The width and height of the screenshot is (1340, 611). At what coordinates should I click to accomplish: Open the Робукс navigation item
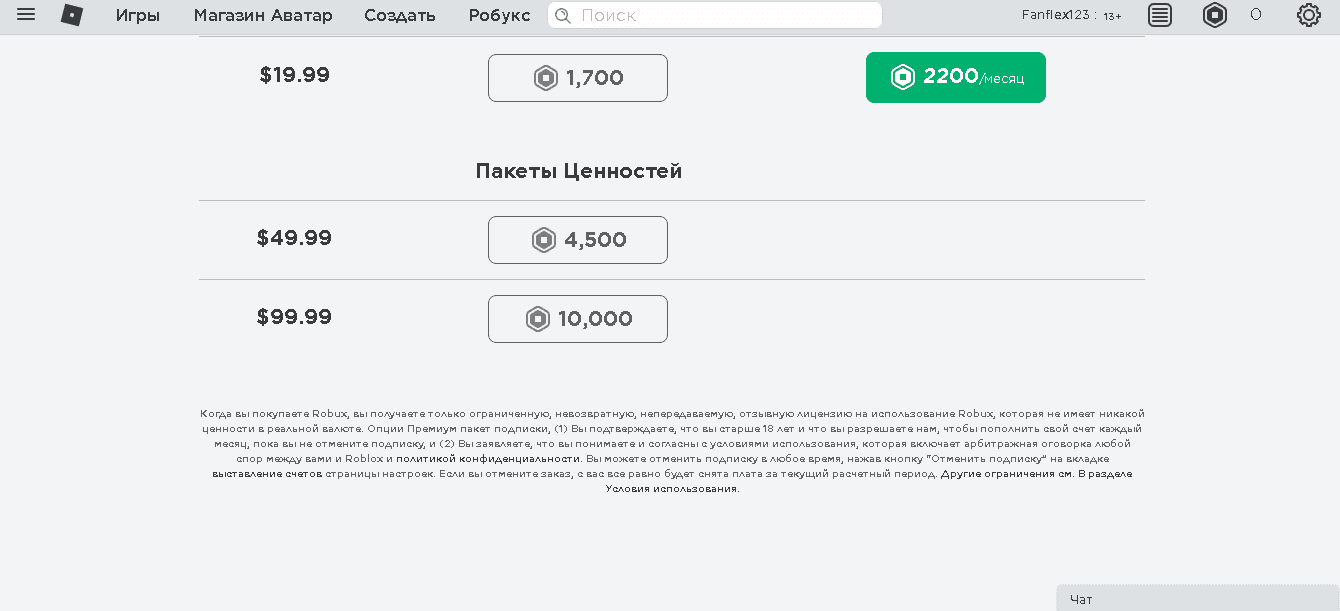(x=498, y=15)
